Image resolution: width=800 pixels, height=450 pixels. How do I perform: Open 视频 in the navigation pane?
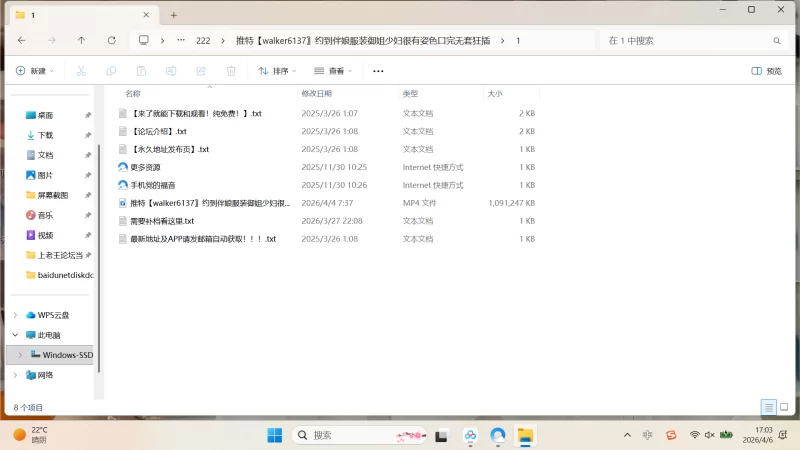45,235
